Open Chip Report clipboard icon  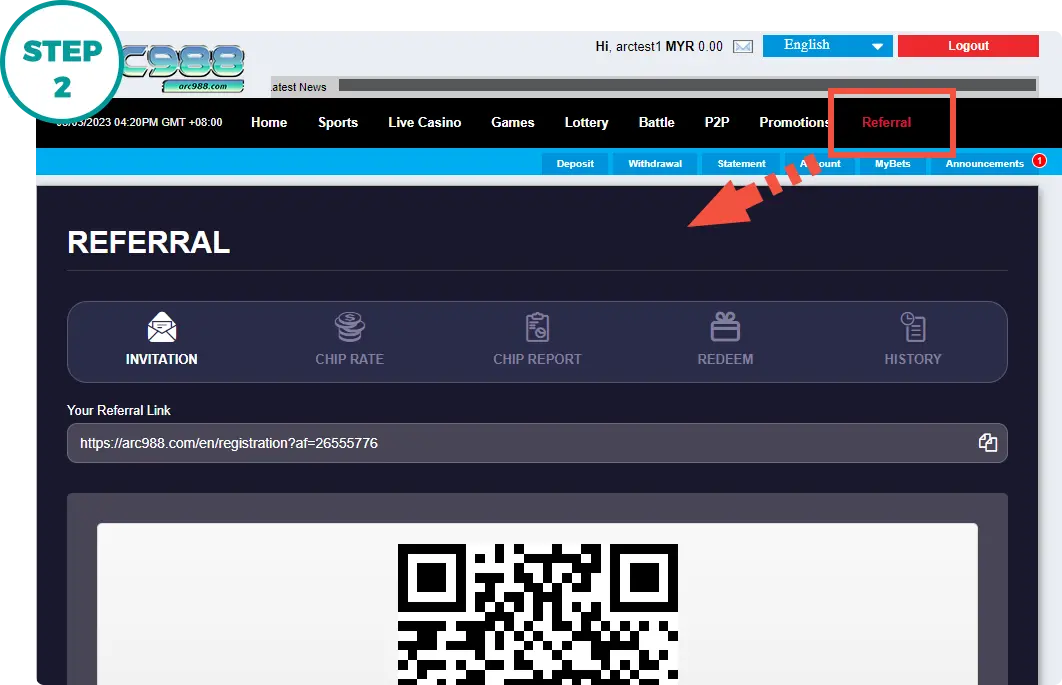(537, 327)
